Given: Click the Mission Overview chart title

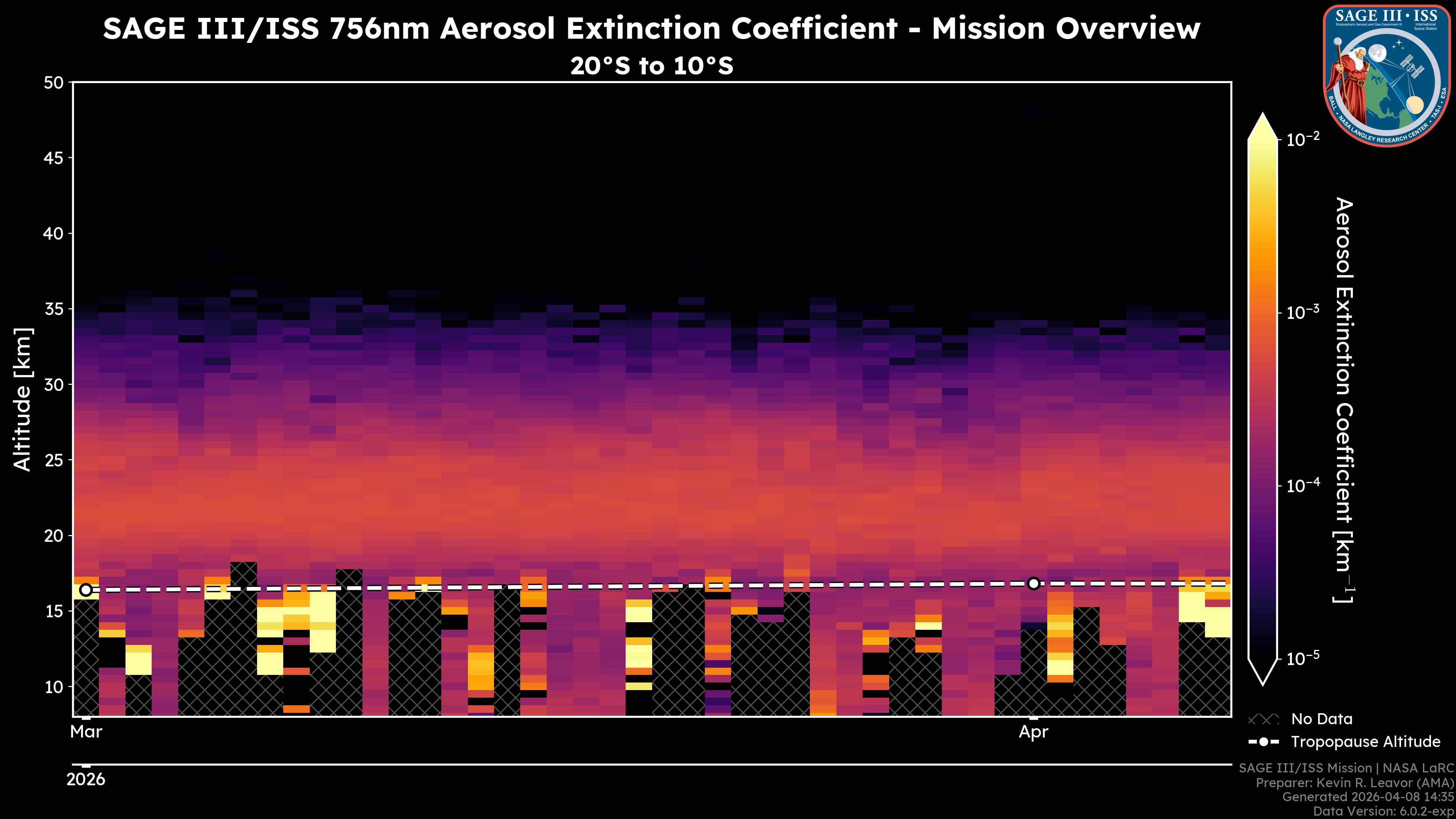Looking at the screenshot, I should 652,28.
